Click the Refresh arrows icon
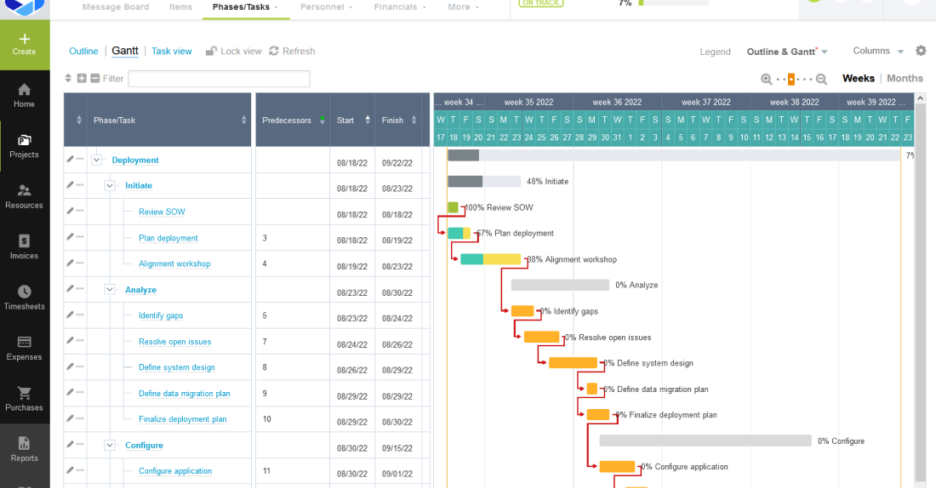This screenshot has width=936, height=488. point(274,51)
